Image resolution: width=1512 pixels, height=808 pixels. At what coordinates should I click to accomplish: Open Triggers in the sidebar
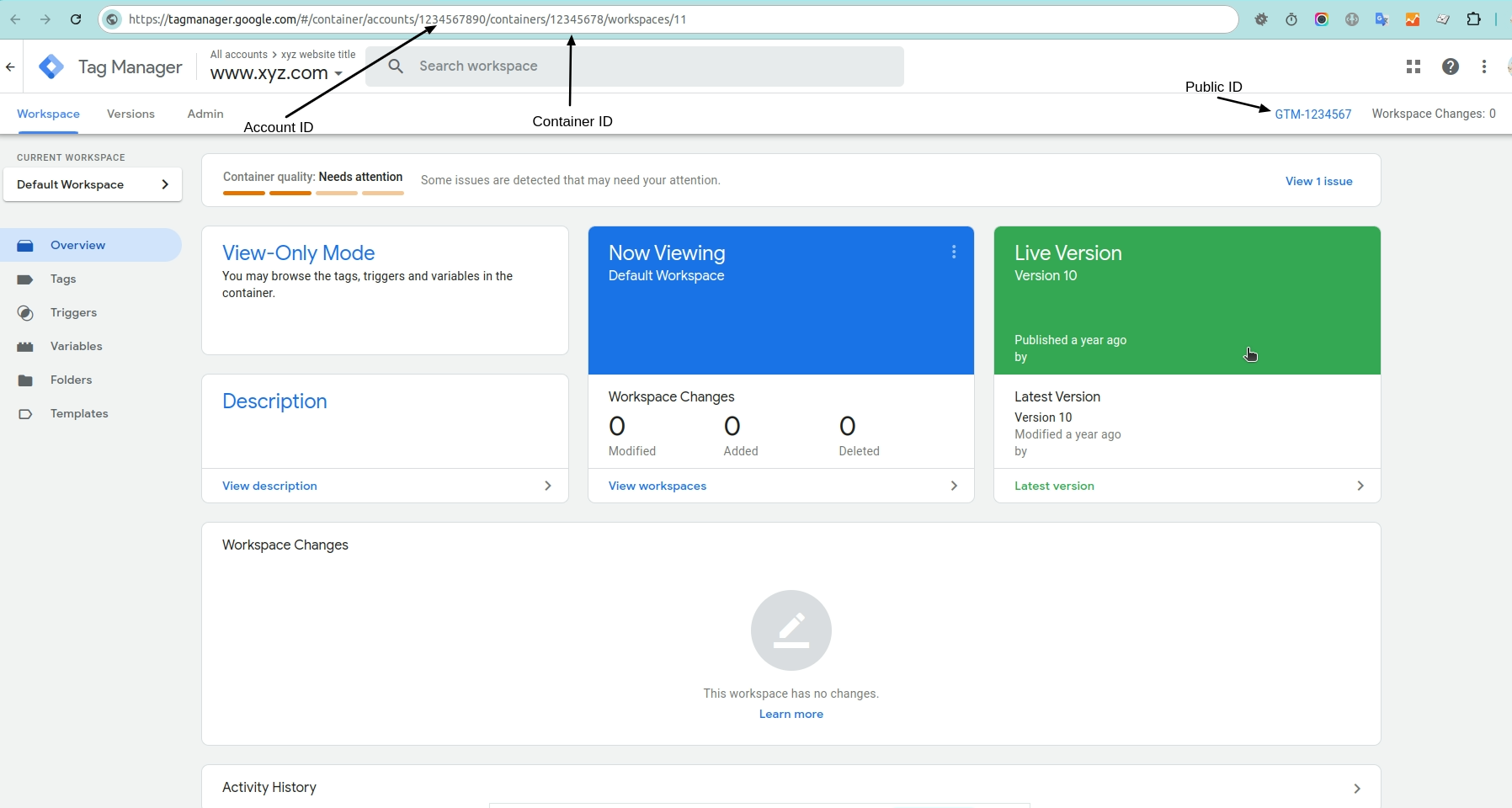coord(73,312)
